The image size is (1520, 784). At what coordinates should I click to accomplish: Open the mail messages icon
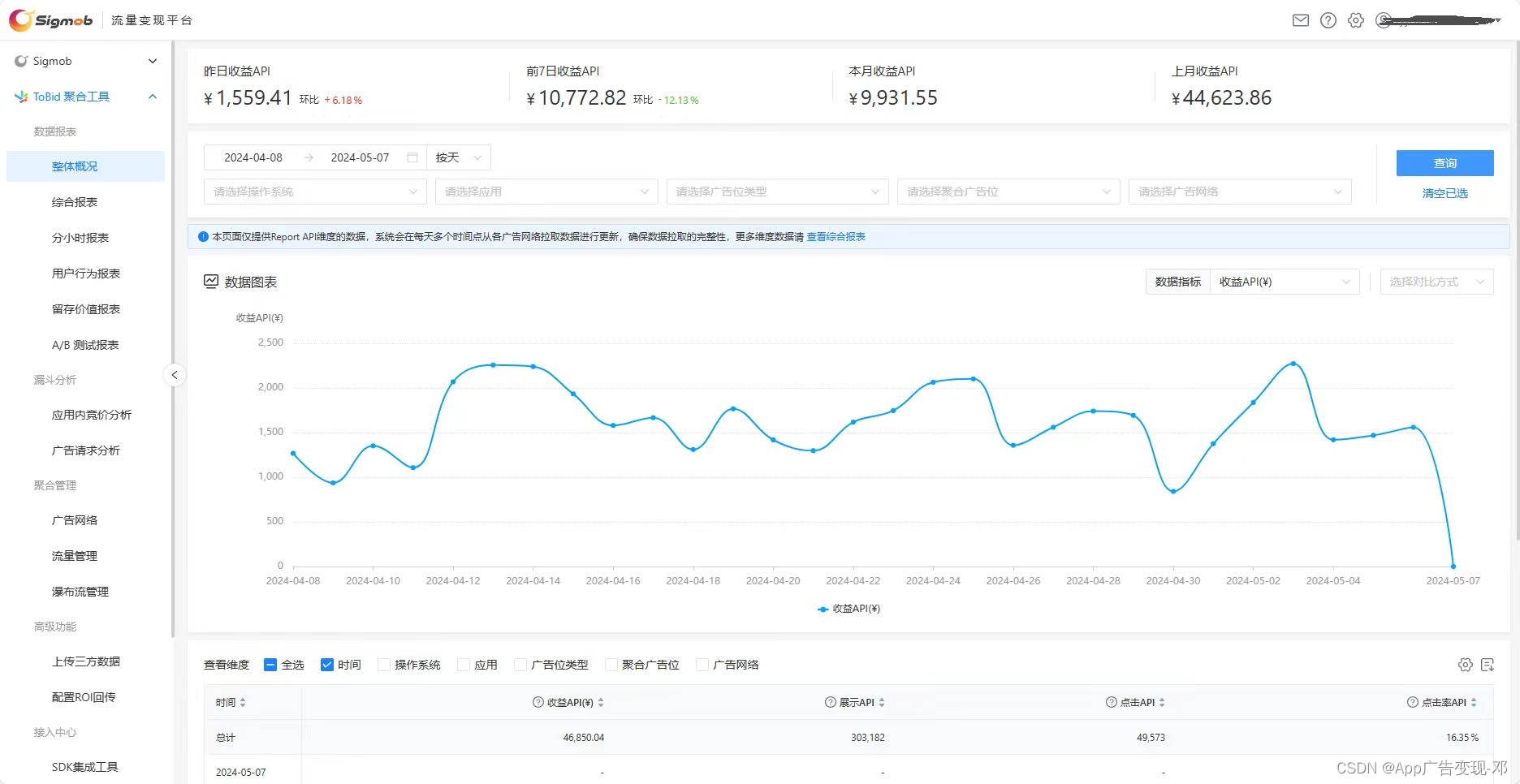pos(1301,20)
